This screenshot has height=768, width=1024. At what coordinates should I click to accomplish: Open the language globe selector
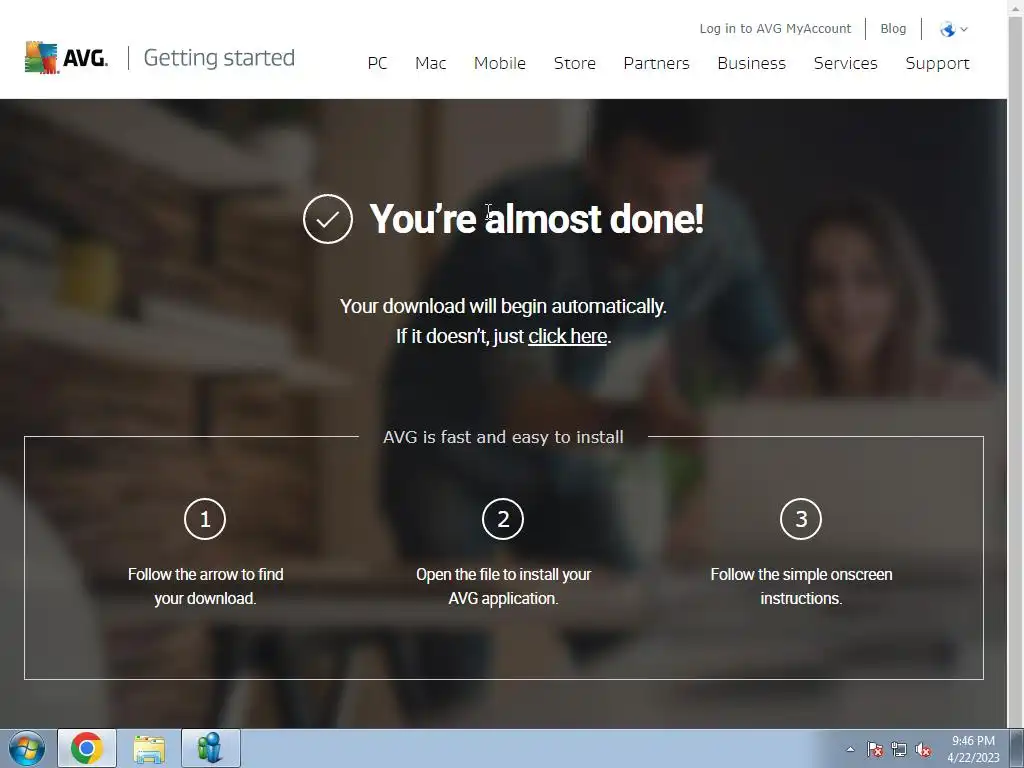pyautogui.click(x=953, y=29)
